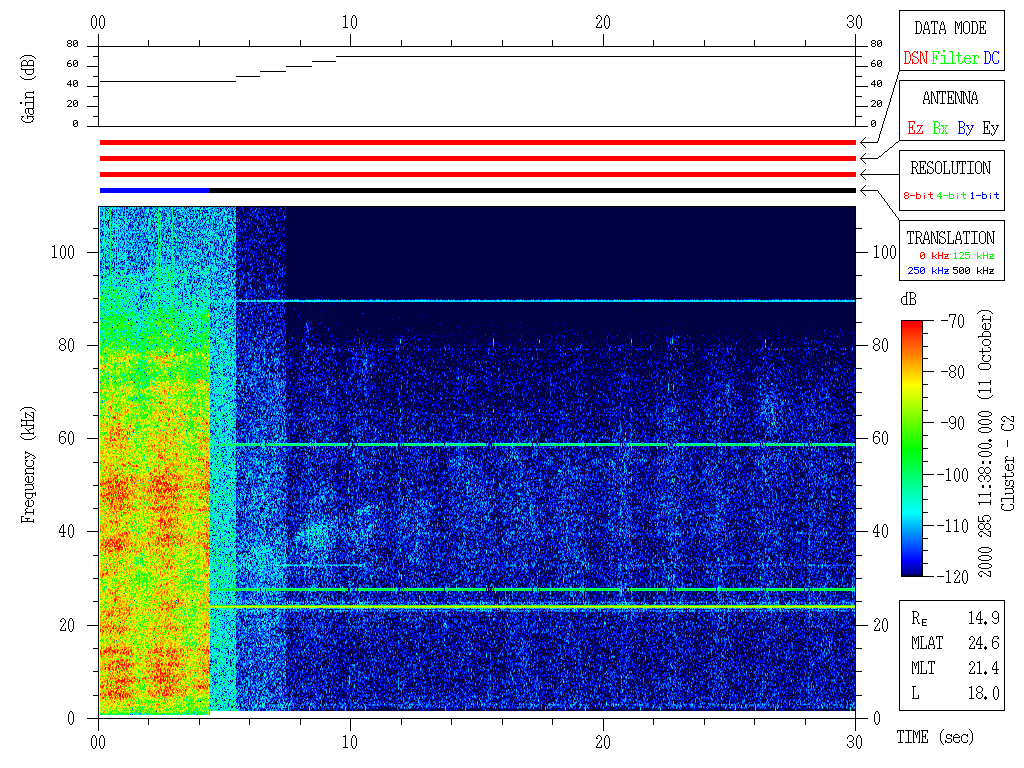Click the black segment of the translation bar
This screenshot has width=1024, height=768.
tap(530, 190)
